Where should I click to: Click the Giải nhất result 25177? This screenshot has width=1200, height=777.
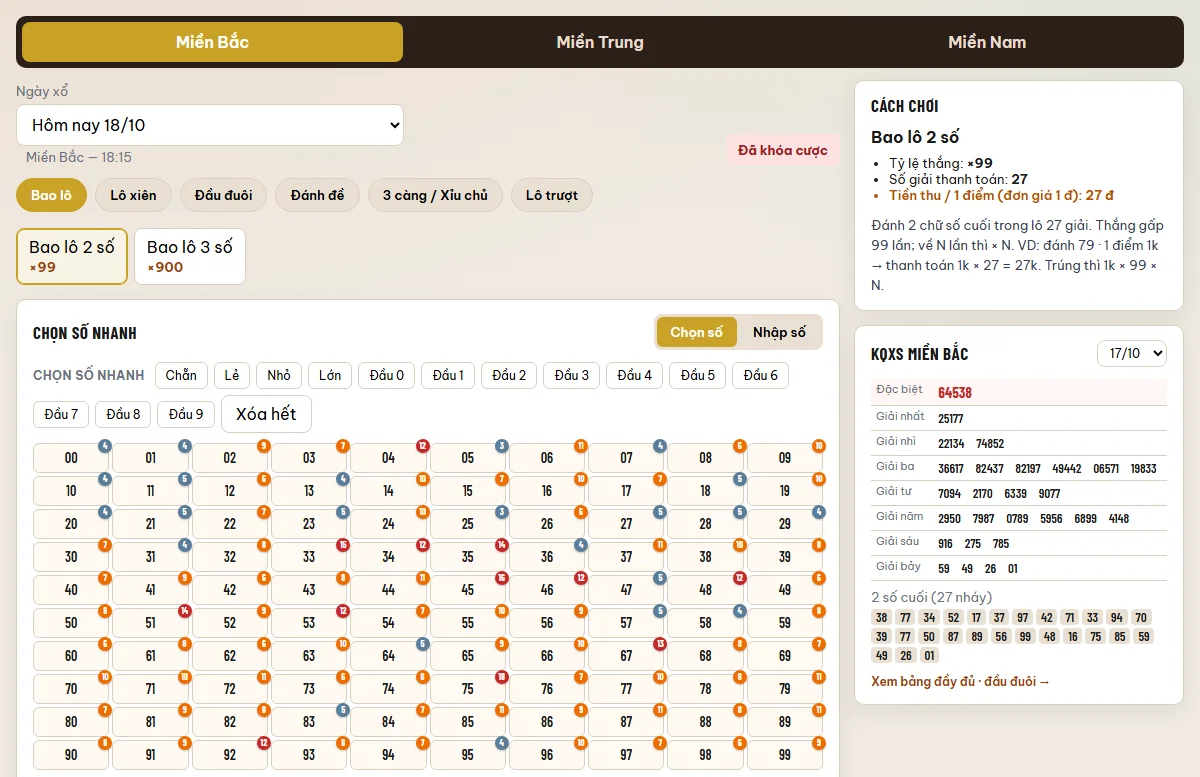[x=951, y=419]
